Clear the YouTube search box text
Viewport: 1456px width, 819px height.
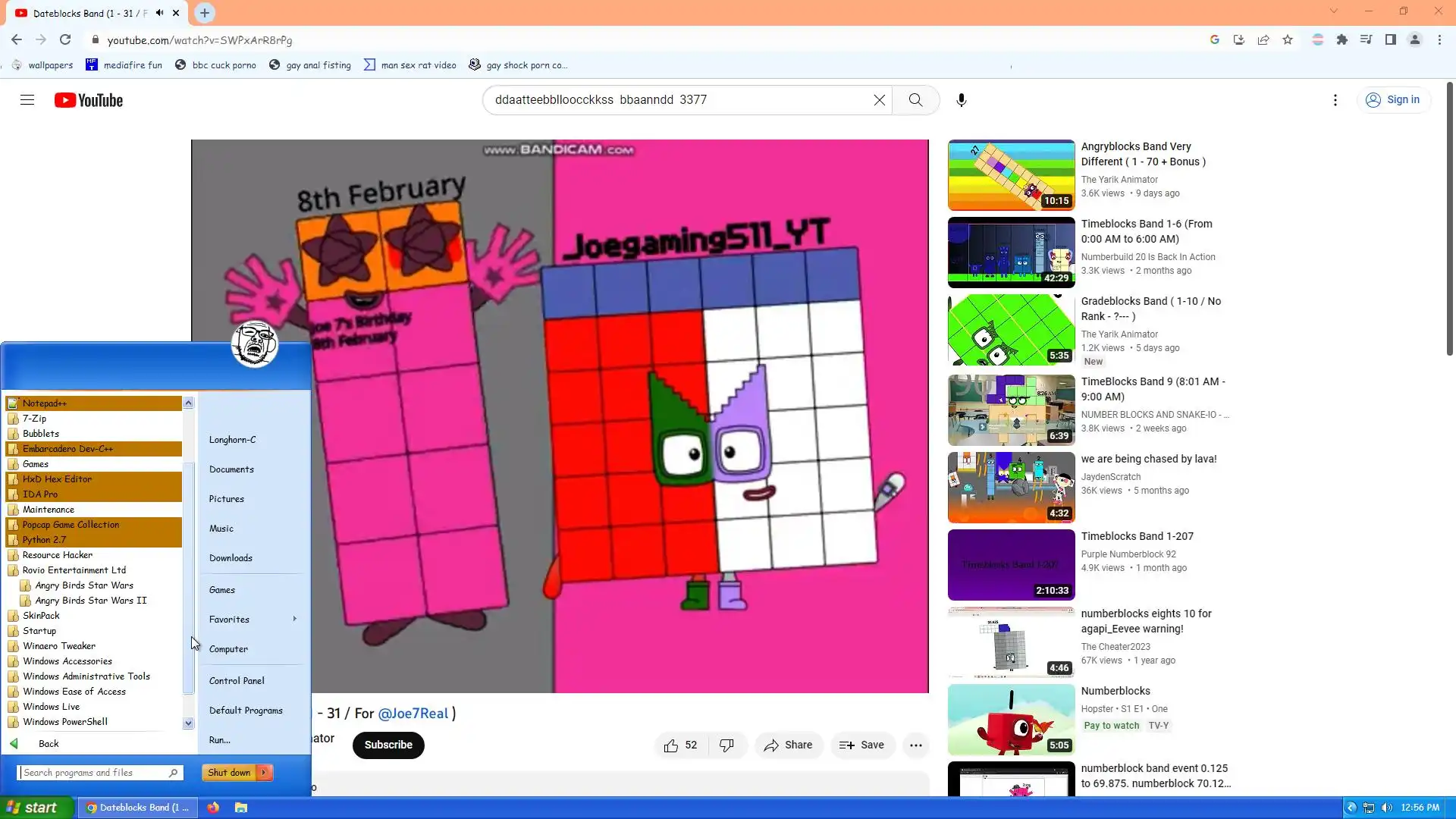(x=879, y=100)
